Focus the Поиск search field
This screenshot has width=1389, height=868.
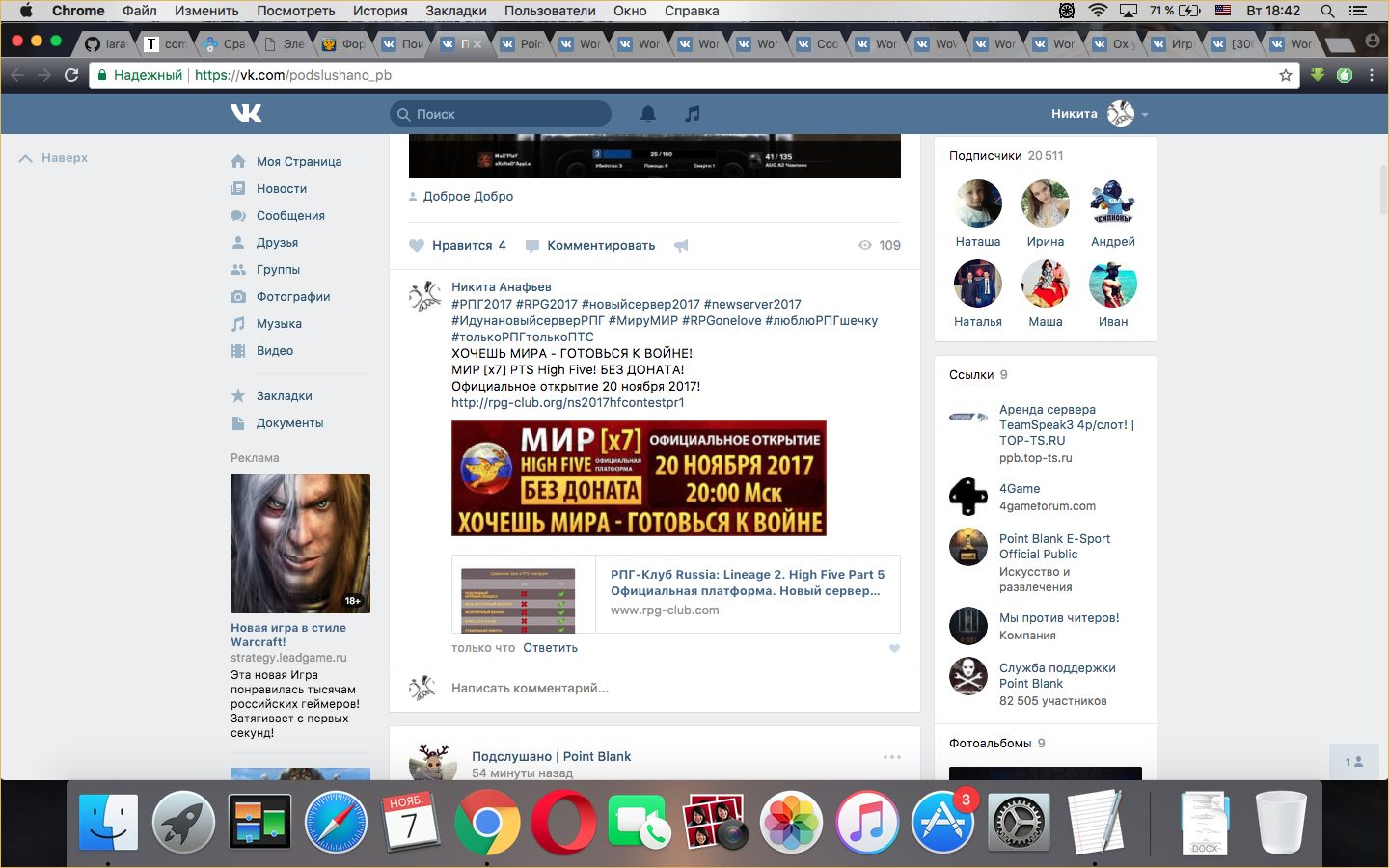pos(501,114)
